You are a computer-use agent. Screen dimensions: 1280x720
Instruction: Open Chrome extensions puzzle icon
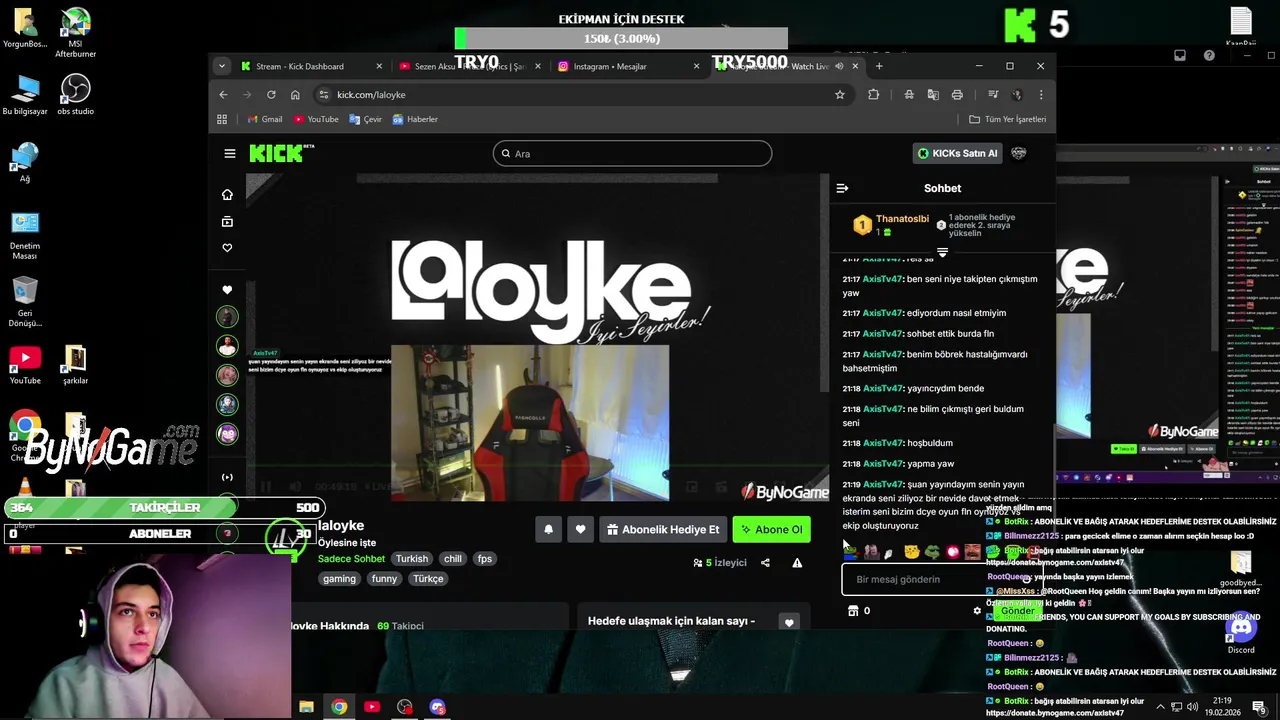tap(874, 94)
